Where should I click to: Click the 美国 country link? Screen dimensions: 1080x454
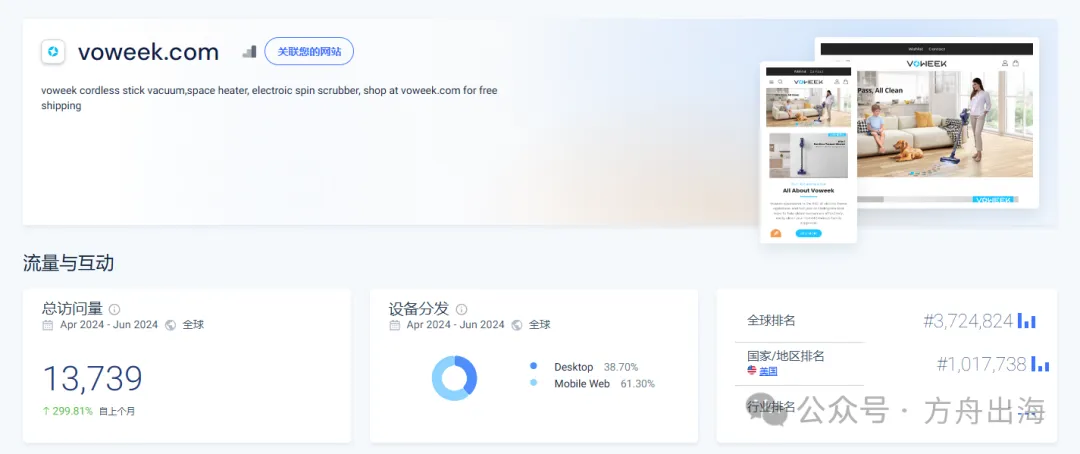click(x=768, y=371)
